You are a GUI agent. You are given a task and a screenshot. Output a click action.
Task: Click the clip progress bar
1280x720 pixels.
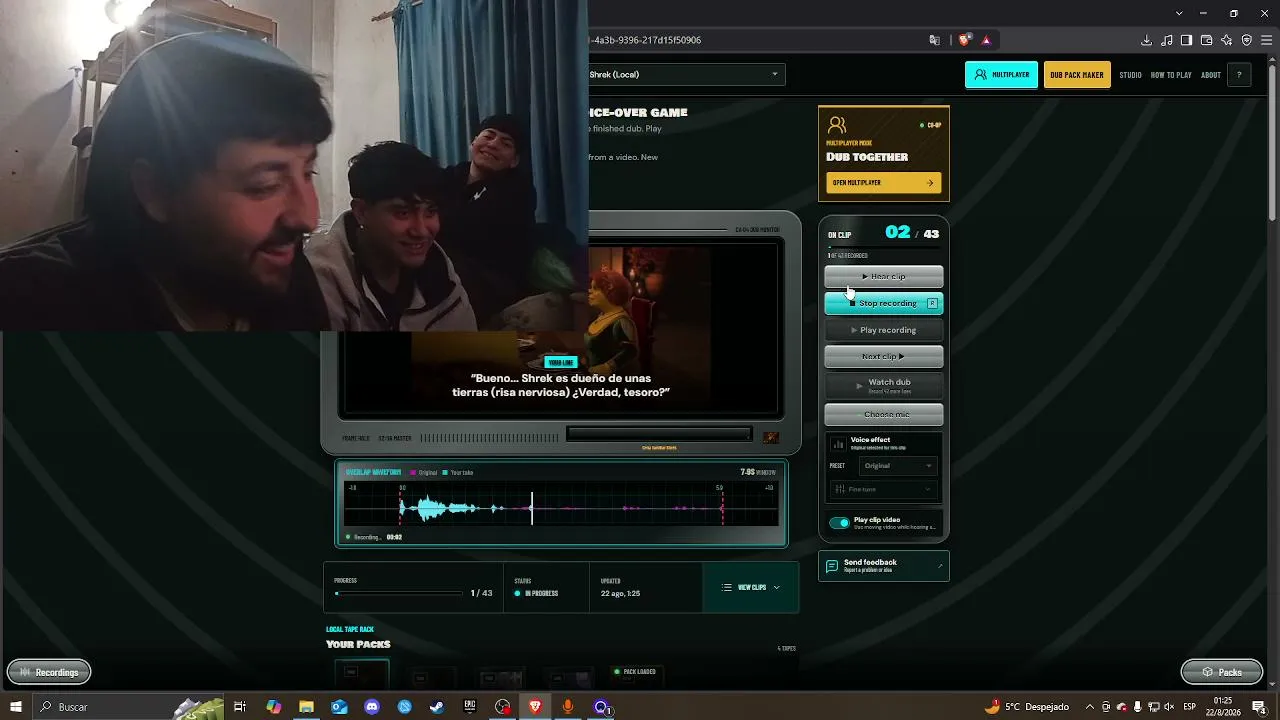[x=399, y=593]
